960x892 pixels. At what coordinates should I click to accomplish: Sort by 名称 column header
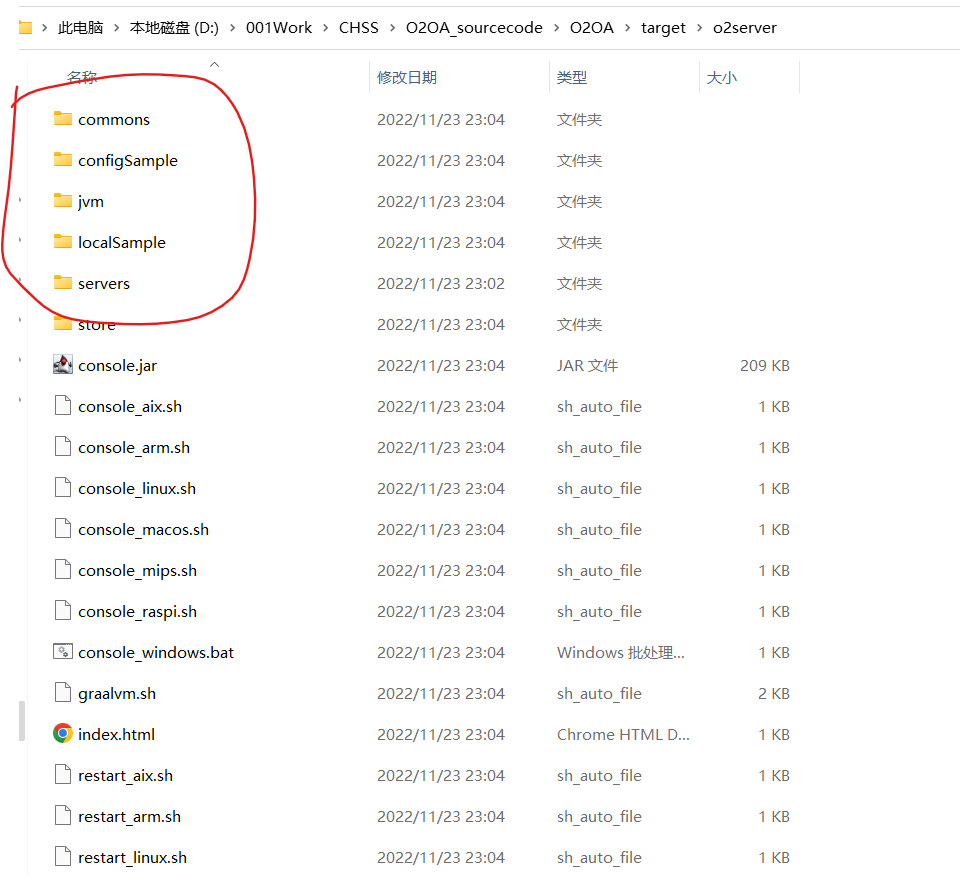coord(82,78)
